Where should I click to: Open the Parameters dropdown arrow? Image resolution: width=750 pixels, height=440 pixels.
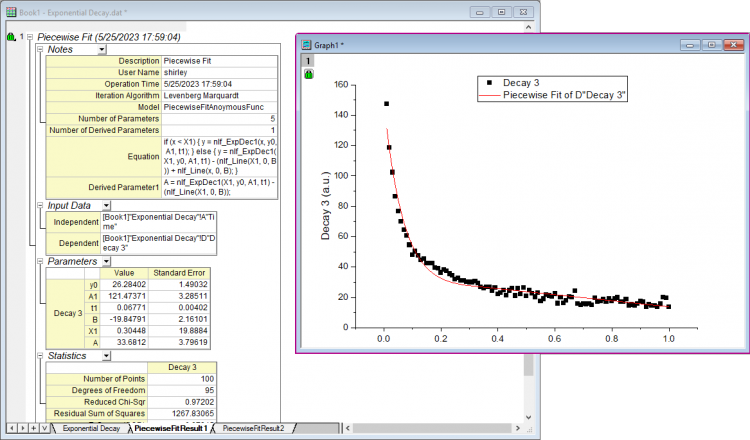[x=106, y=262]
